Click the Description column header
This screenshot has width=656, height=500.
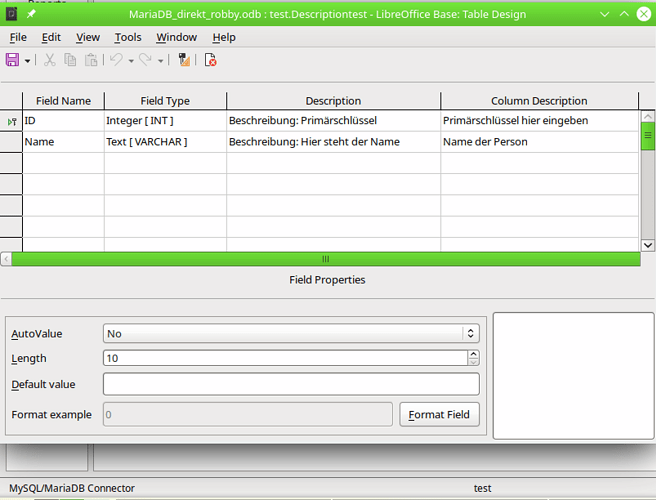click(x=333, y=101)
